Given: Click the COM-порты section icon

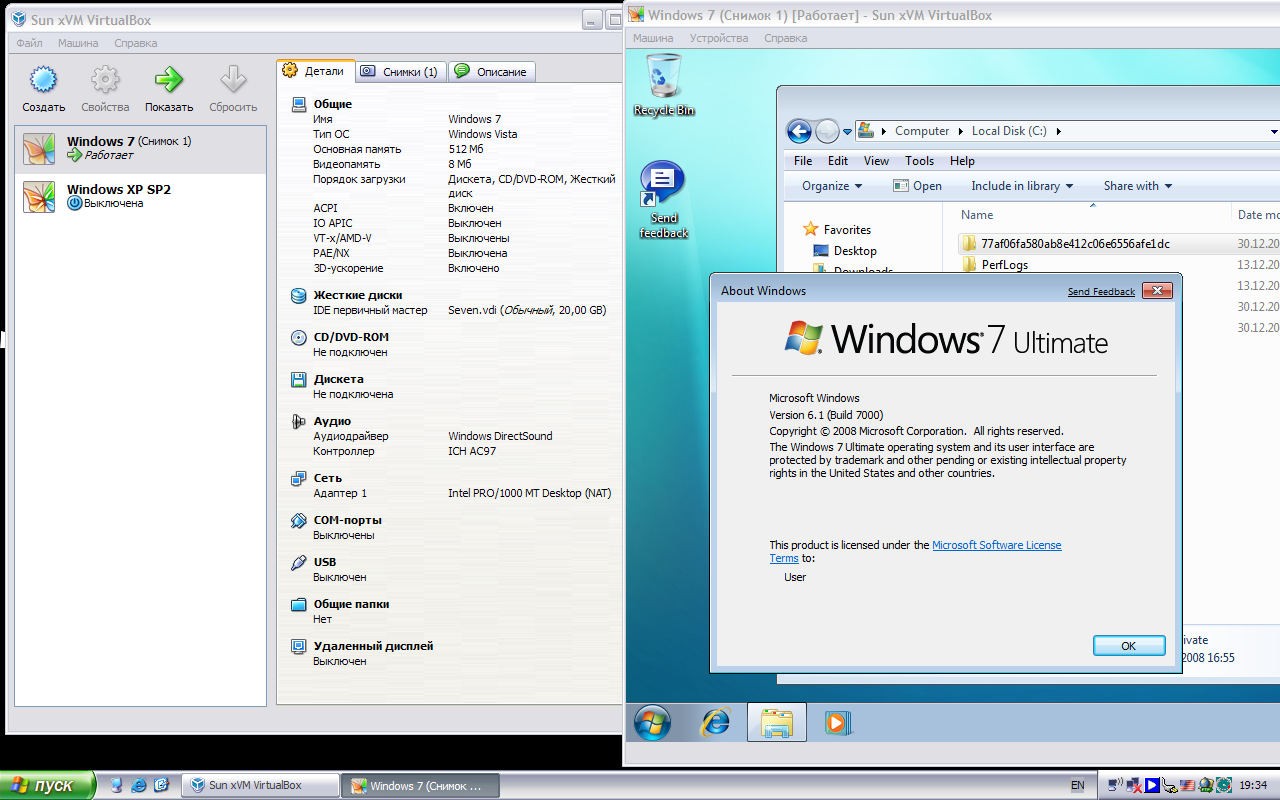Looking at the screenshot, I should [x=298, y=521].
